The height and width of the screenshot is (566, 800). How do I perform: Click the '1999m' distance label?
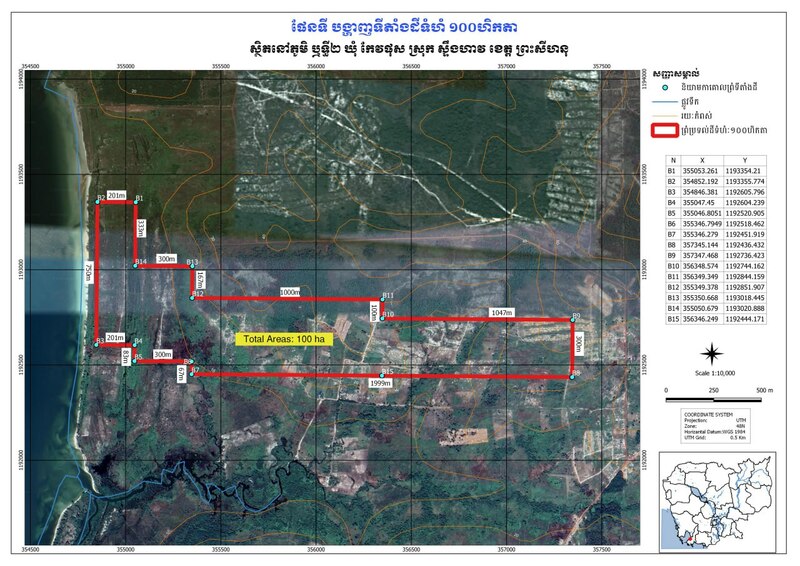(x=380, y=383)
